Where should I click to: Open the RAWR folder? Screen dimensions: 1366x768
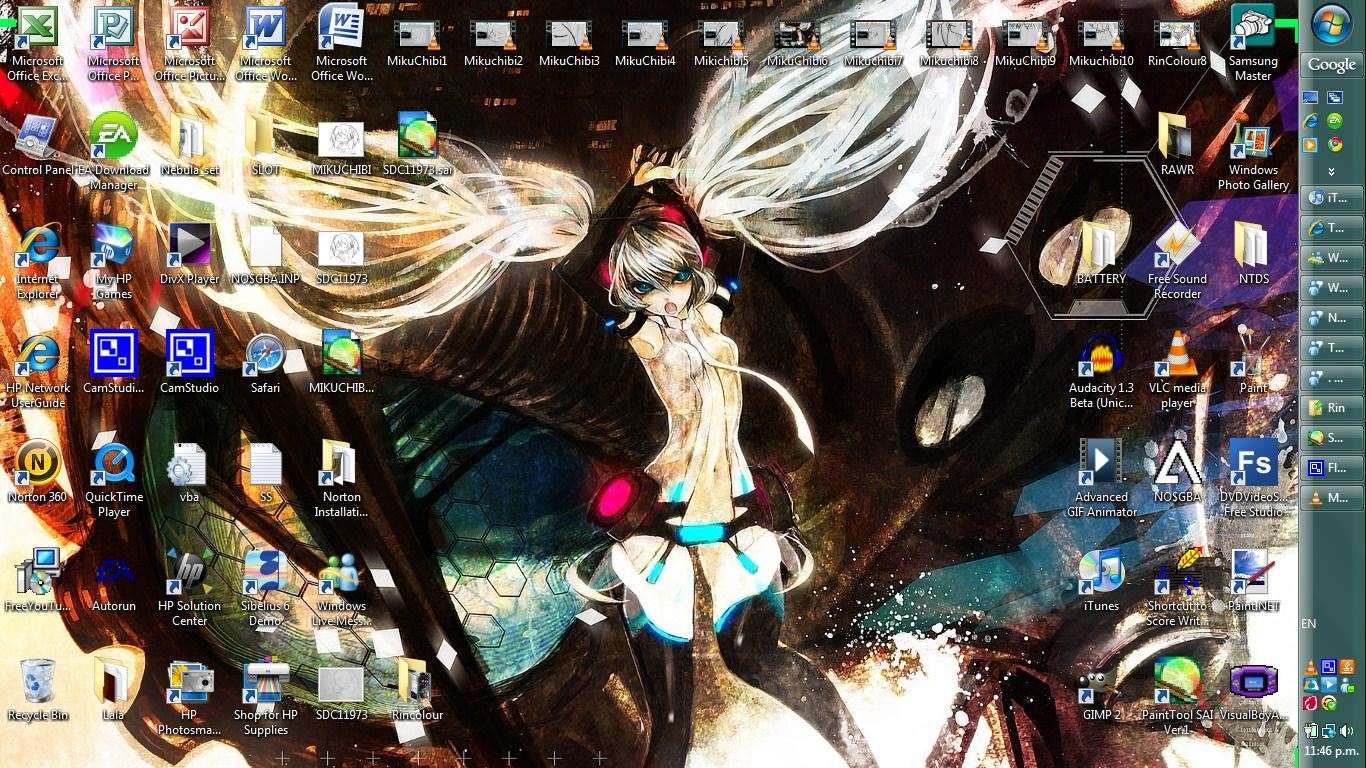1177,146
